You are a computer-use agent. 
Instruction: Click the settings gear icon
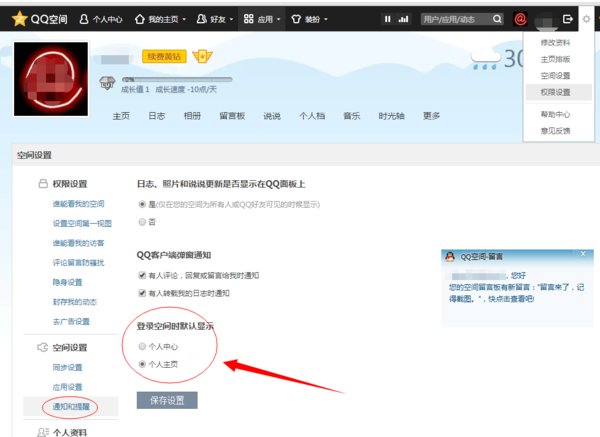point(586,19)
